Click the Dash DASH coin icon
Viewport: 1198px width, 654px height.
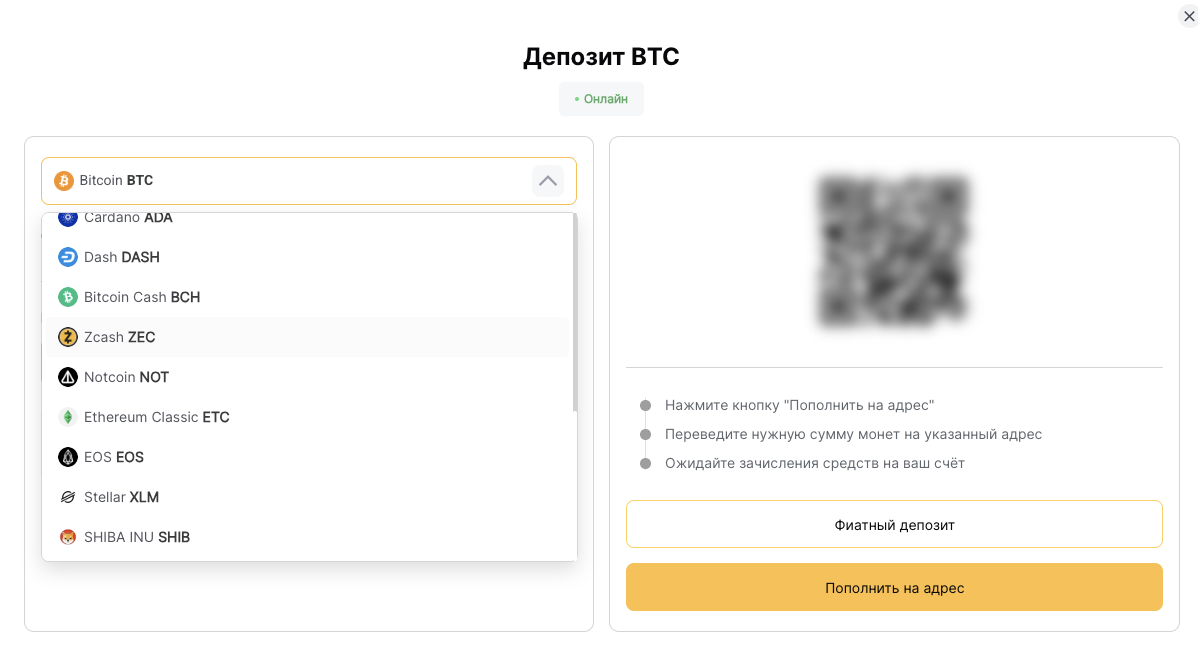(67, 257)
